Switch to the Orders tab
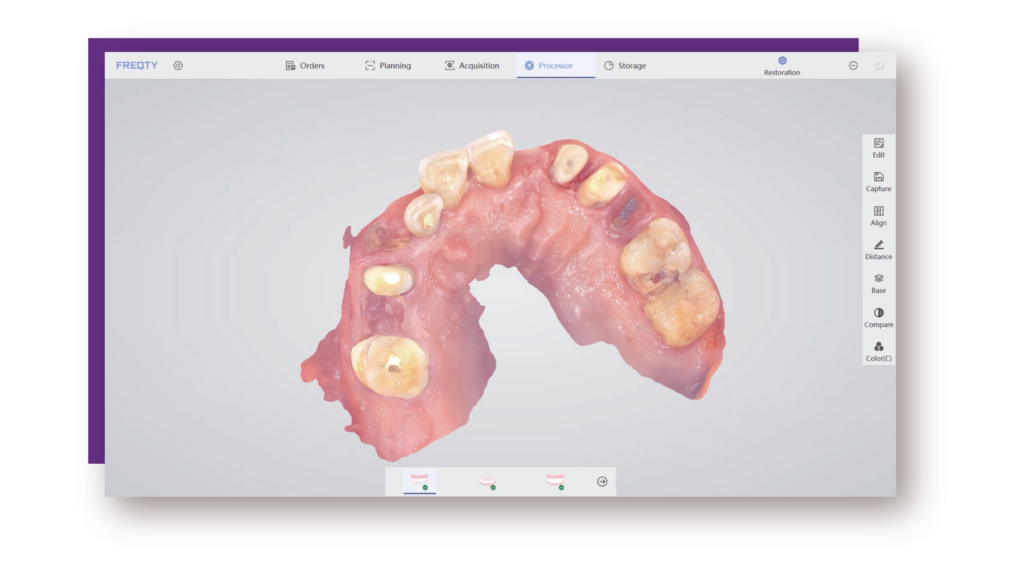Image resolution: width=1024 pixels, height=572 pixels. [x=305, y=65]
